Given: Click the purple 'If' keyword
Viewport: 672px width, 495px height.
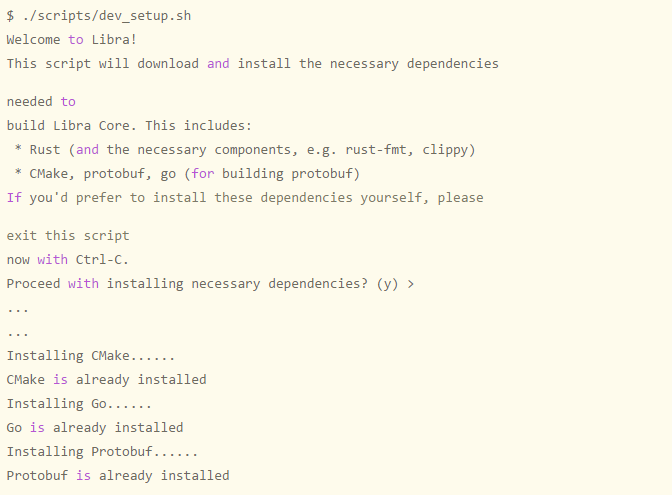Looking at the screenshot, I should pyautogui.click(x=14, y=198).
